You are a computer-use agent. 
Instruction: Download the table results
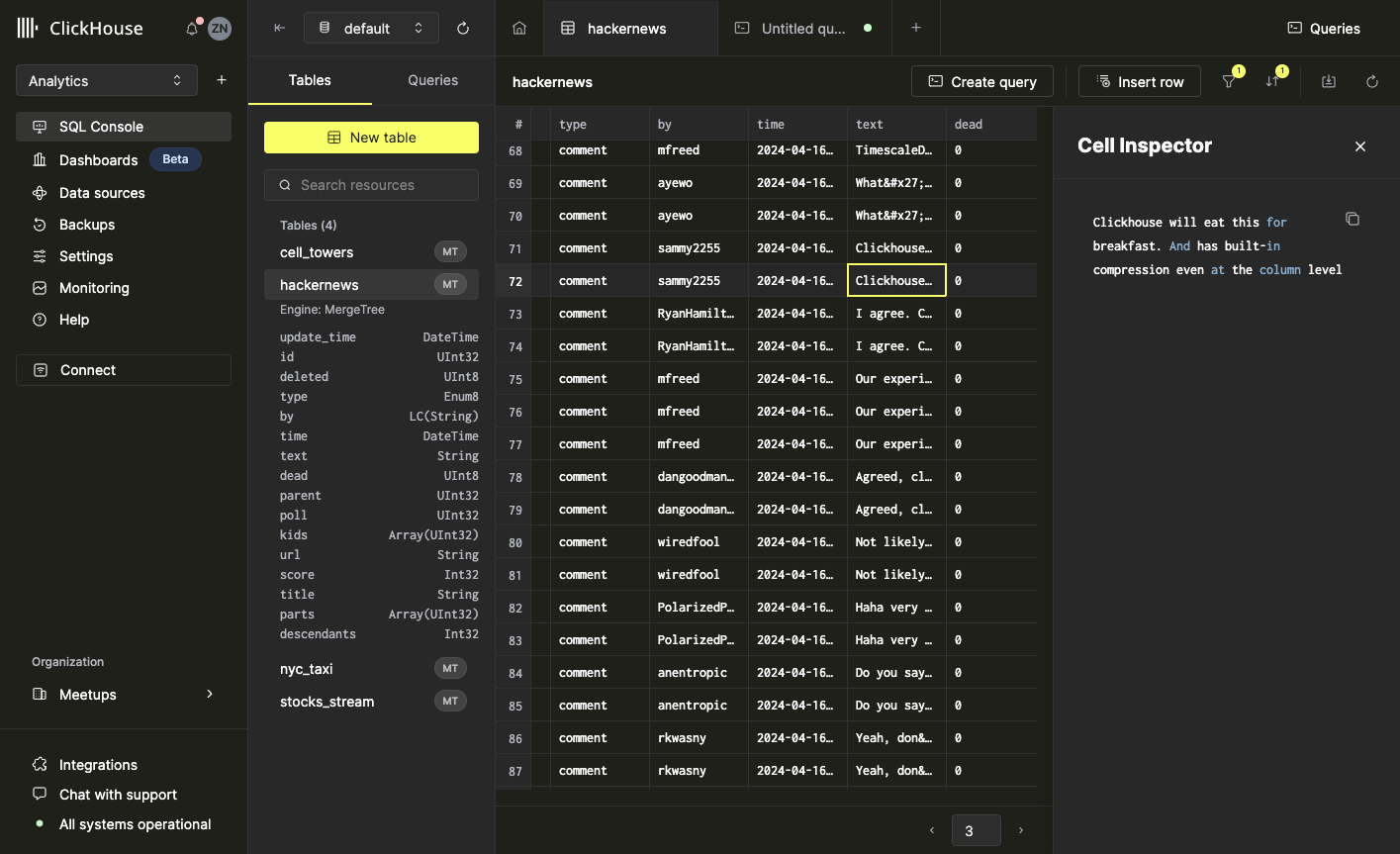(x=1329, y=81)
